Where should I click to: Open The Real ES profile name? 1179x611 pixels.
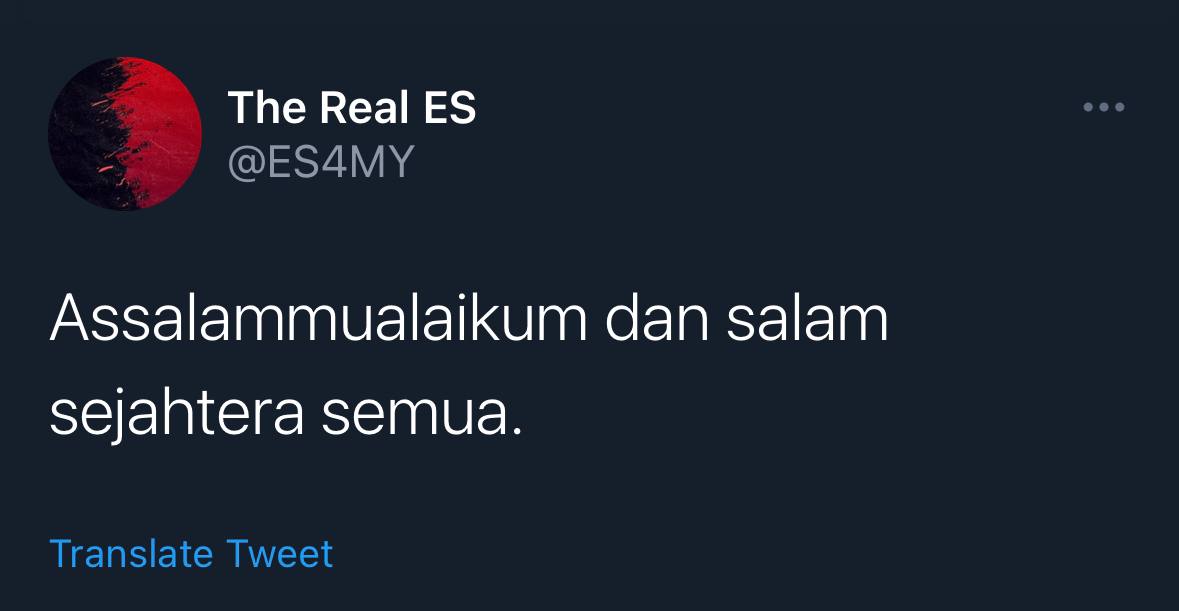point(352,107)
